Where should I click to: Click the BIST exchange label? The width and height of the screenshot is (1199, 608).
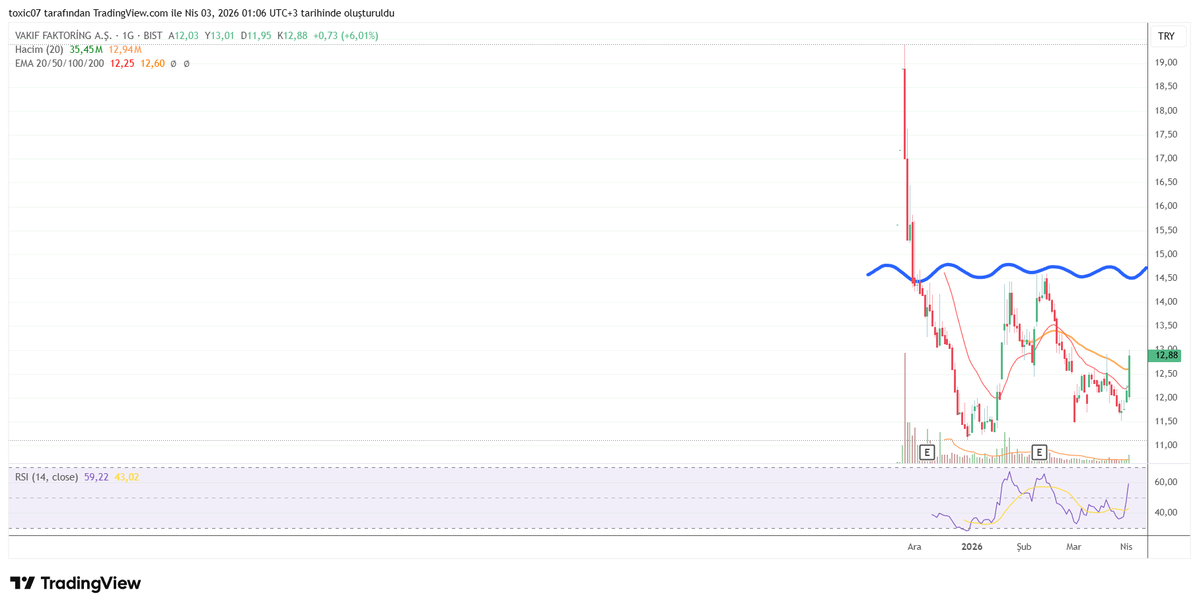(152, 36)
